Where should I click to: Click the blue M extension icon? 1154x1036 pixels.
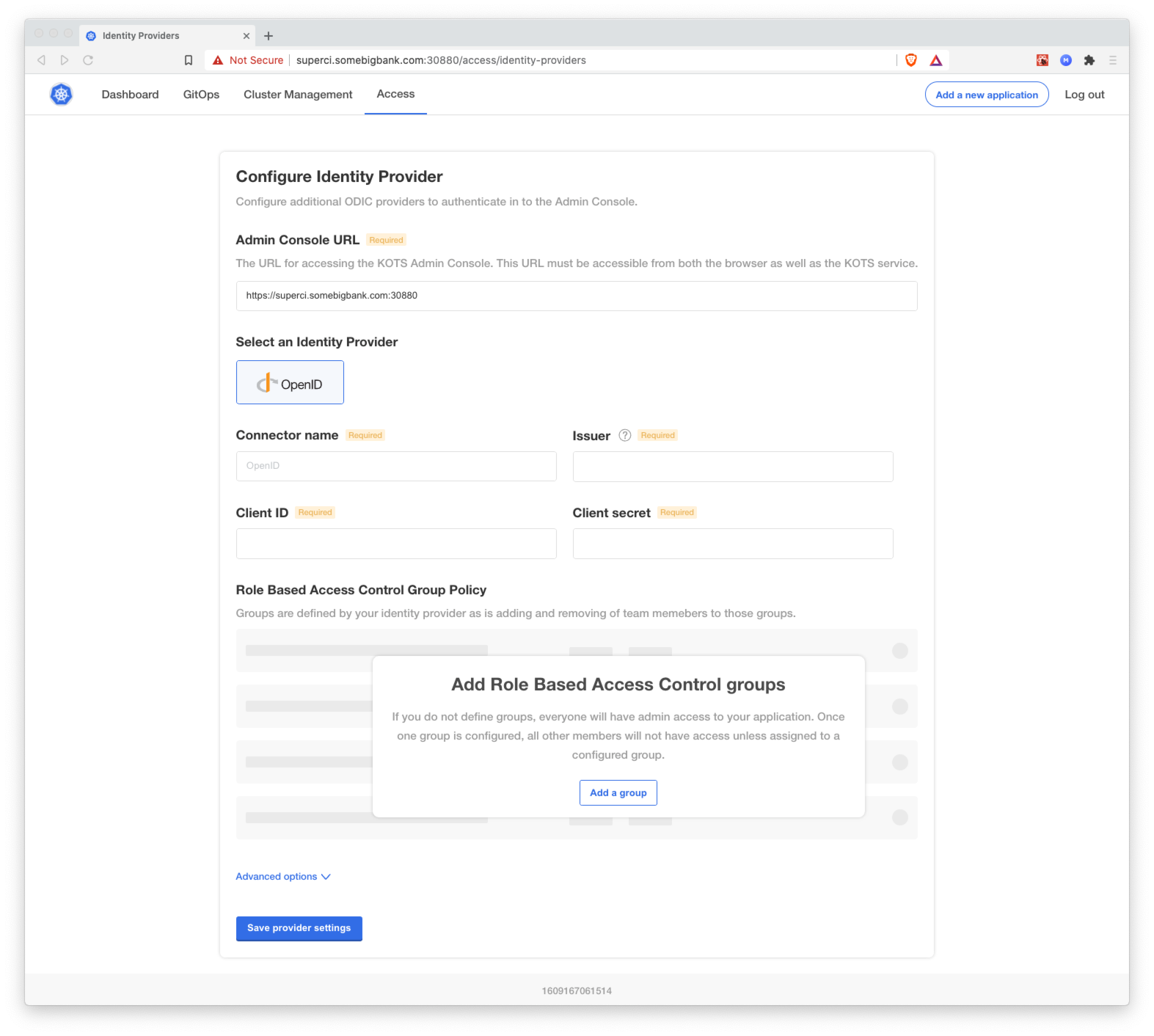[1066, 60]
